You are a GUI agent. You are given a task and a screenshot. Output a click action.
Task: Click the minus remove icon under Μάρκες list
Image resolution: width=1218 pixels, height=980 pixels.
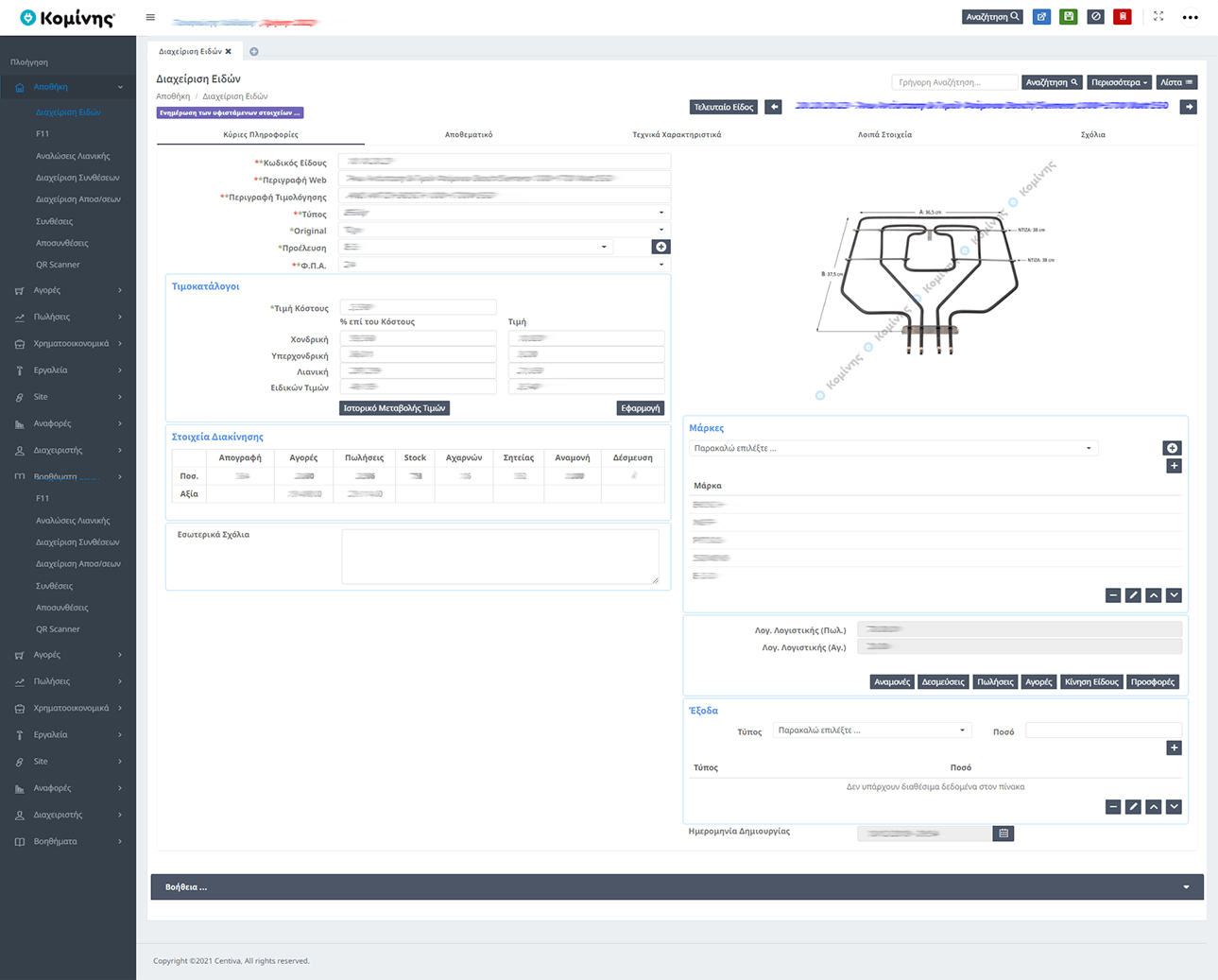pos(1113,595)
